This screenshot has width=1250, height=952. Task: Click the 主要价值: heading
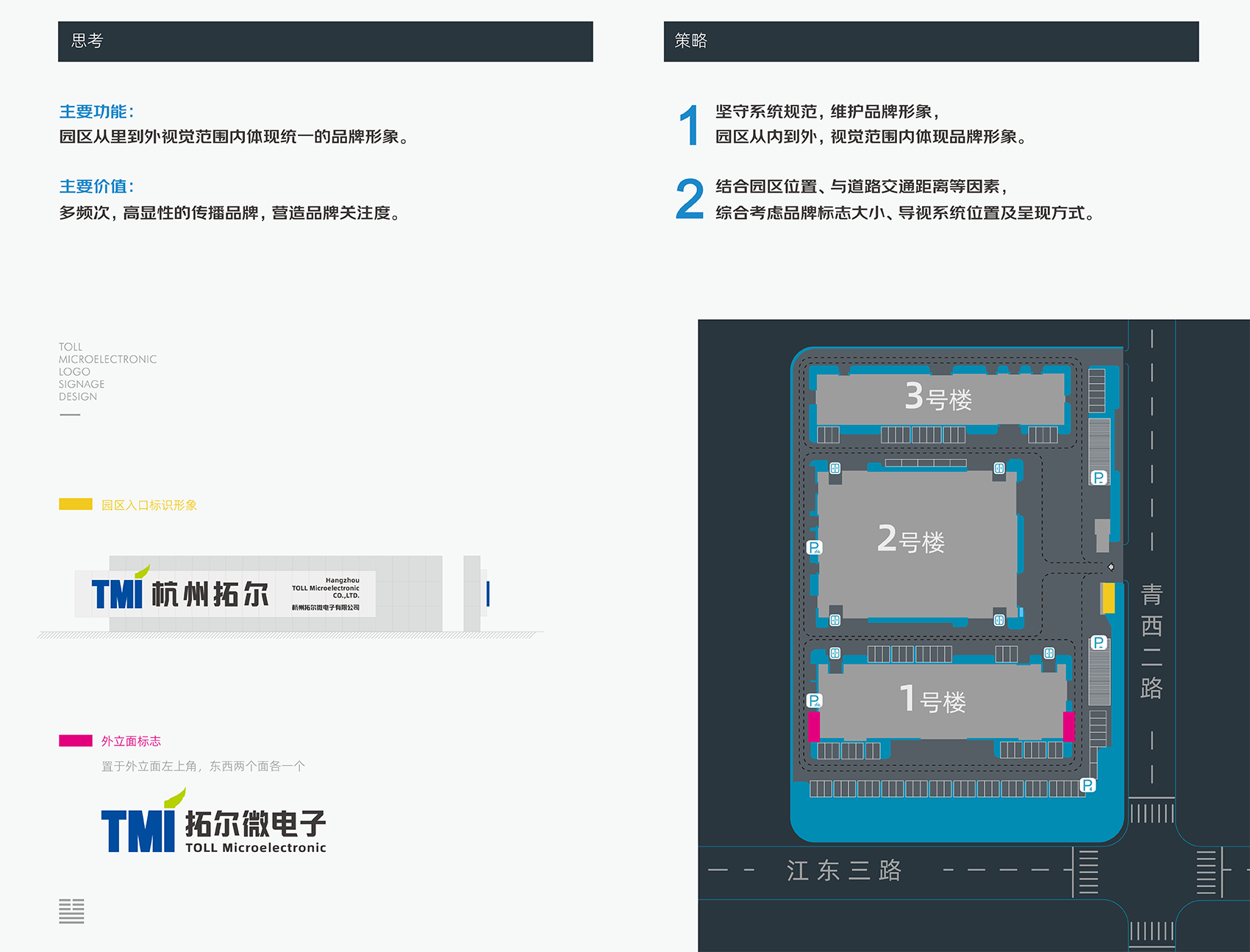(x=96, y=187)
